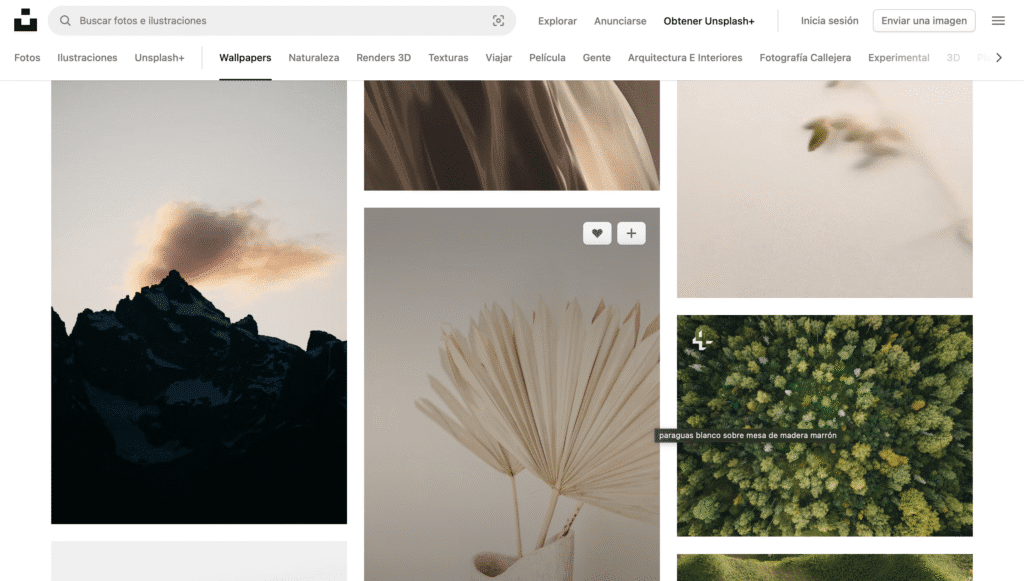Open the hamburger menu
This screenshot has height=581, width=1024.
point(997,21)
